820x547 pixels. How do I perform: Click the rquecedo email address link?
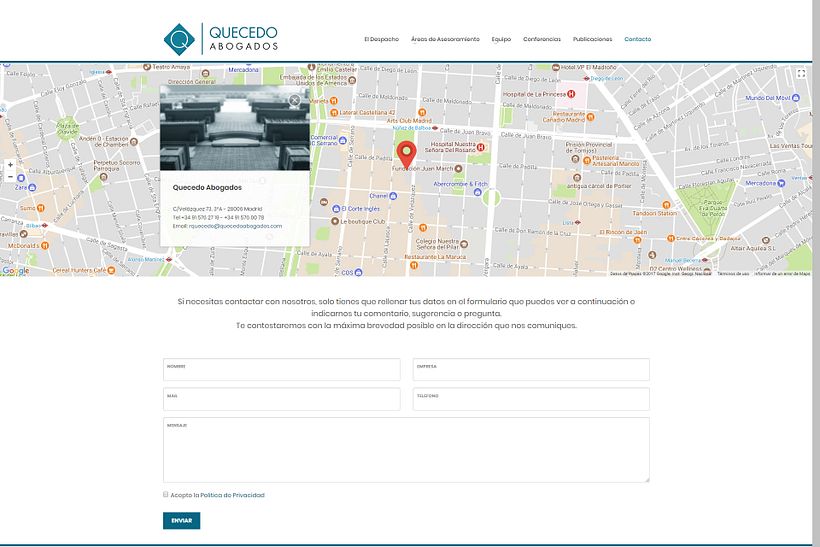pos(235,226)
